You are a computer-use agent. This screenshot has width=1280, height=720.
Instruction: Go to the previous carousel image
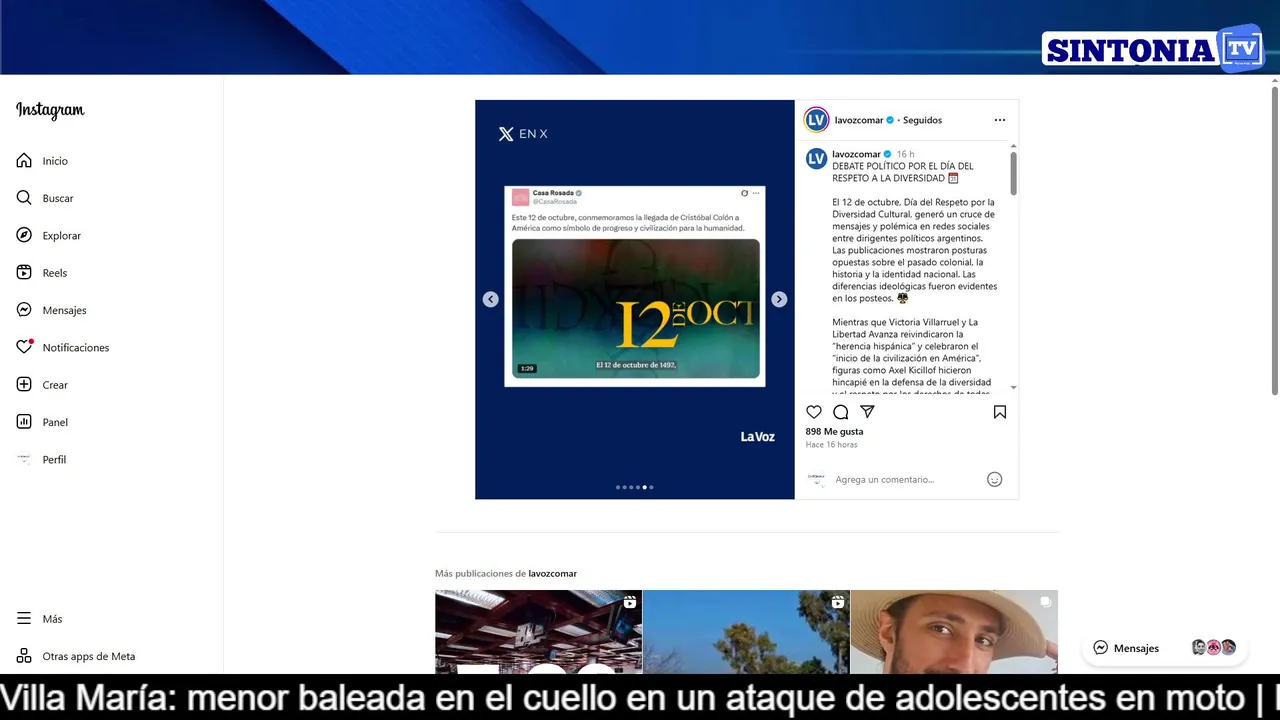(490, 299)
